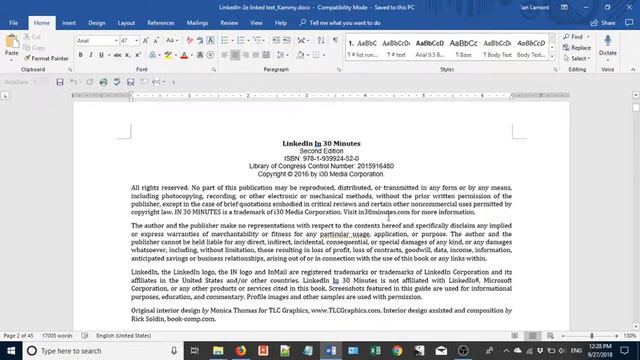Toggle Italic formatting
This screenshot has width=640, height=360.
(91, 55)
